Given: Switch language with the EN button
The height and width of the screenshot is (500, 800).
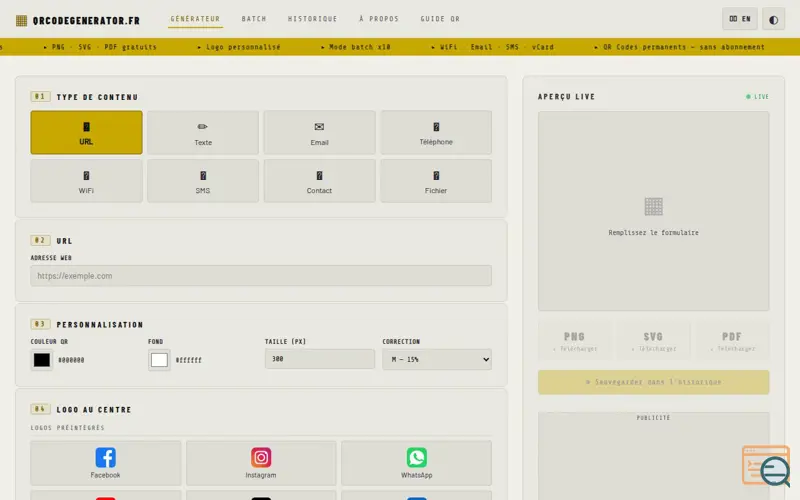Looking at the screenshot, I should (739, 19).
